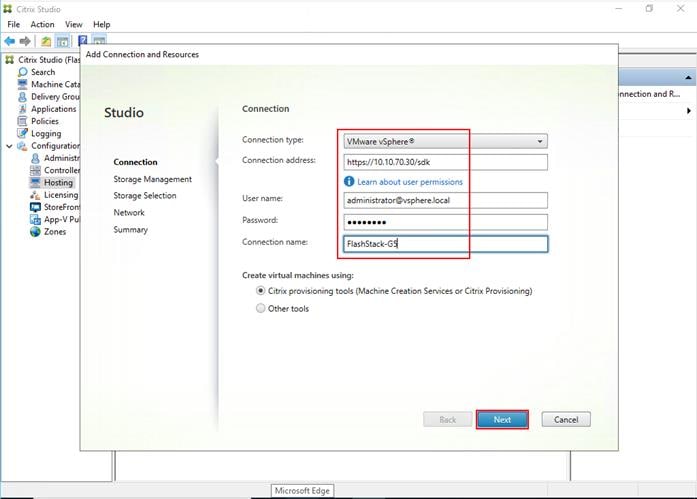Click the Configuration node icon
This screenshot has height=499, width=697.
[x=23, y=146]
